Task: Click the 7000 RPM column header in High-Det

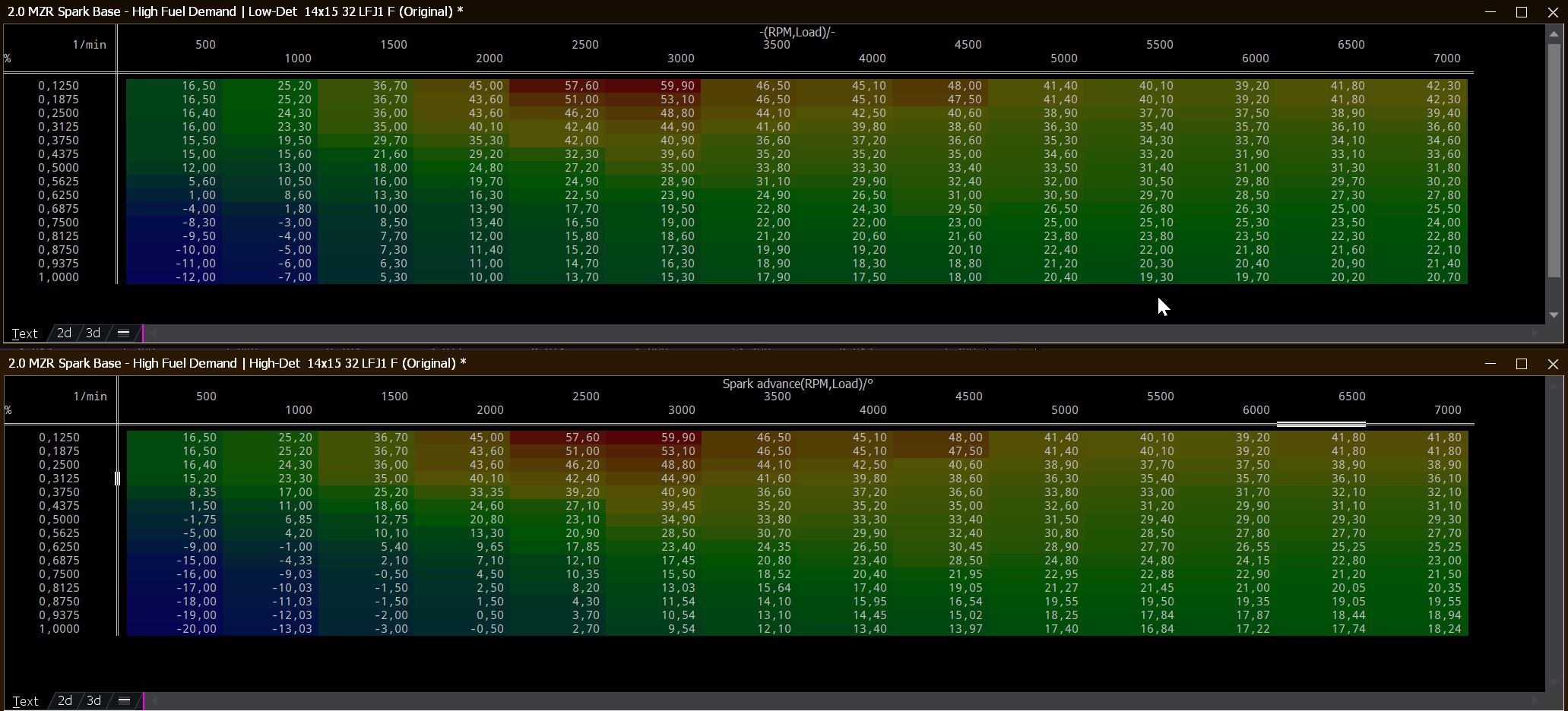Action: [1447, 410]
